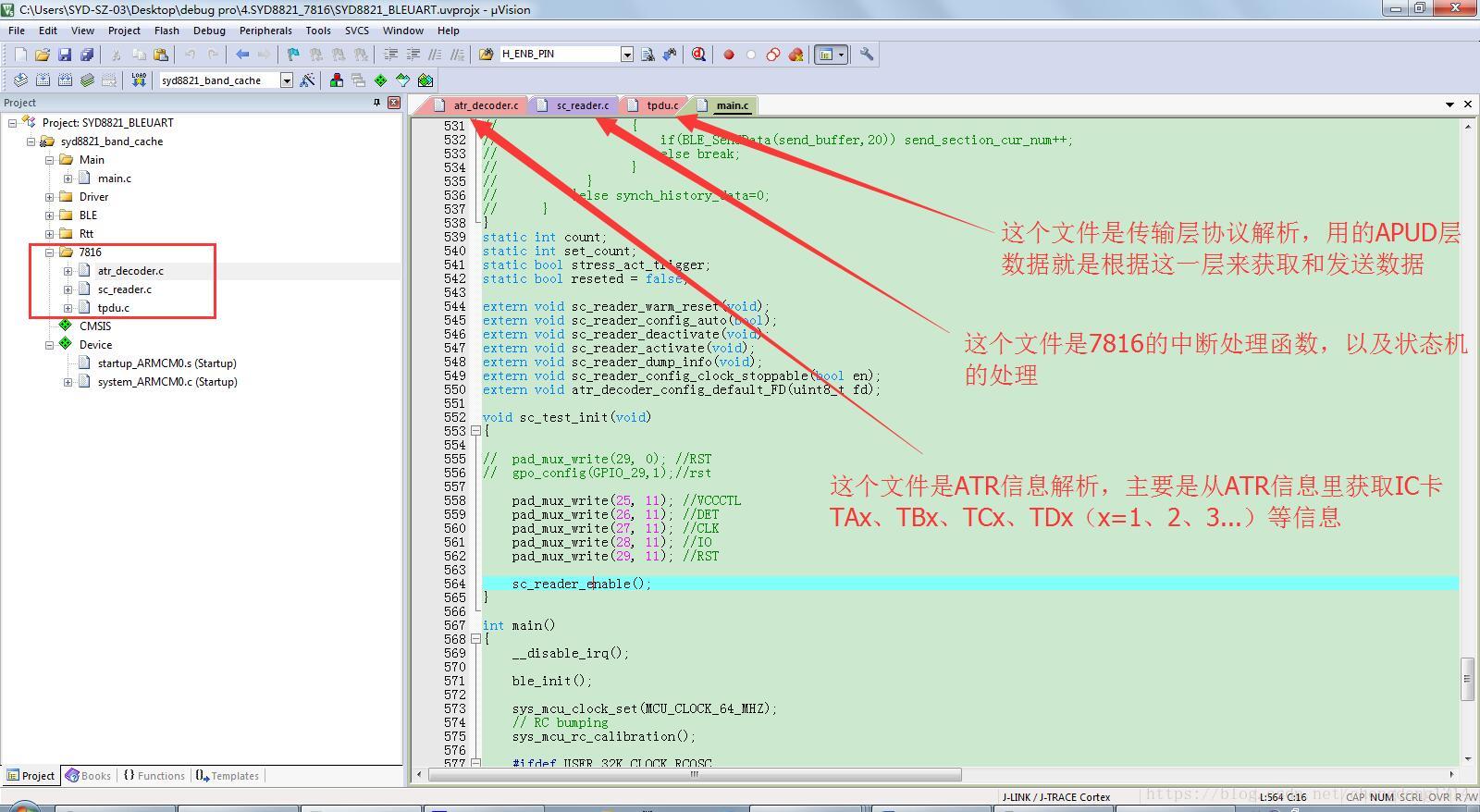
Task: Select the CMSIS component node
Action: (95, 326)
